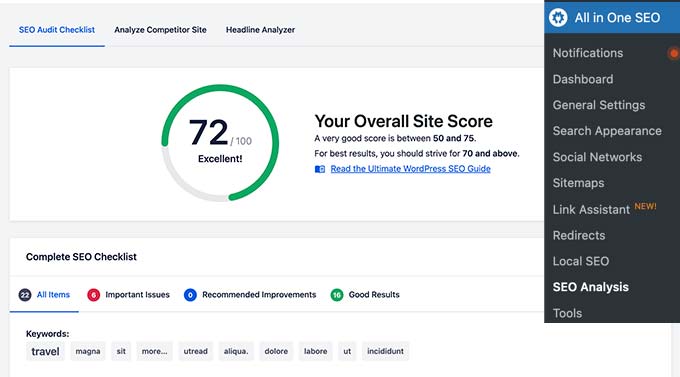
Task: Select the SEO Audit Checklist tab
Action: coord(57,30)
